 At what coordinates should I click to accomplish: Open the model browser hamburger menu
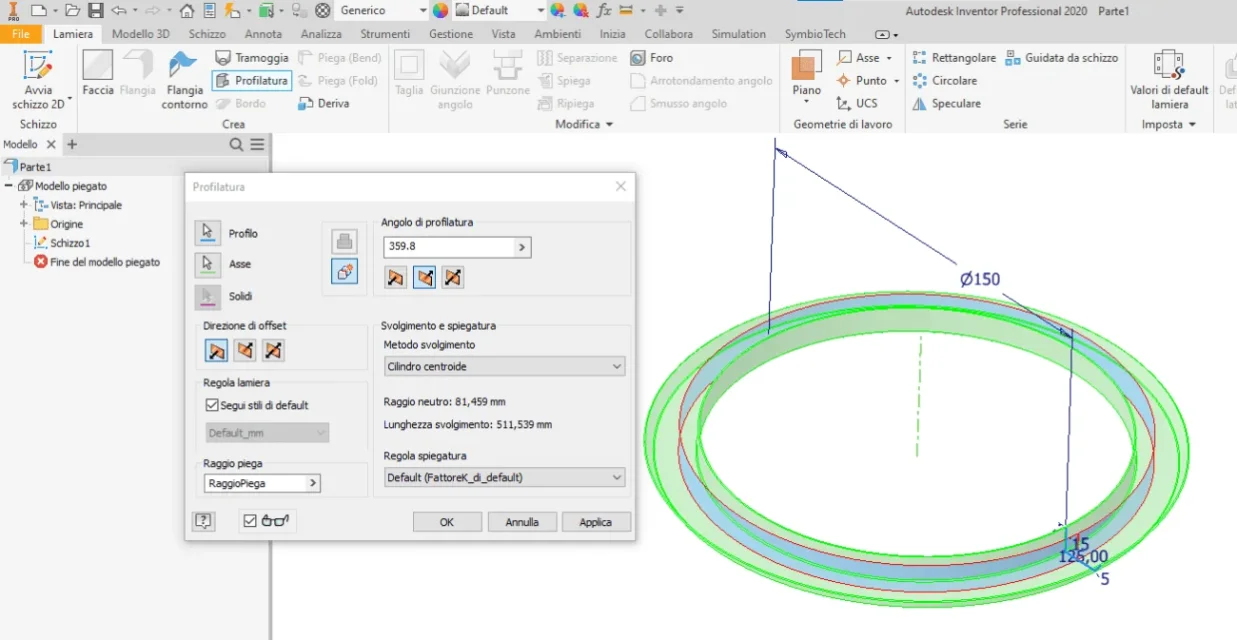pyautogui.click(x=258, y=144)
